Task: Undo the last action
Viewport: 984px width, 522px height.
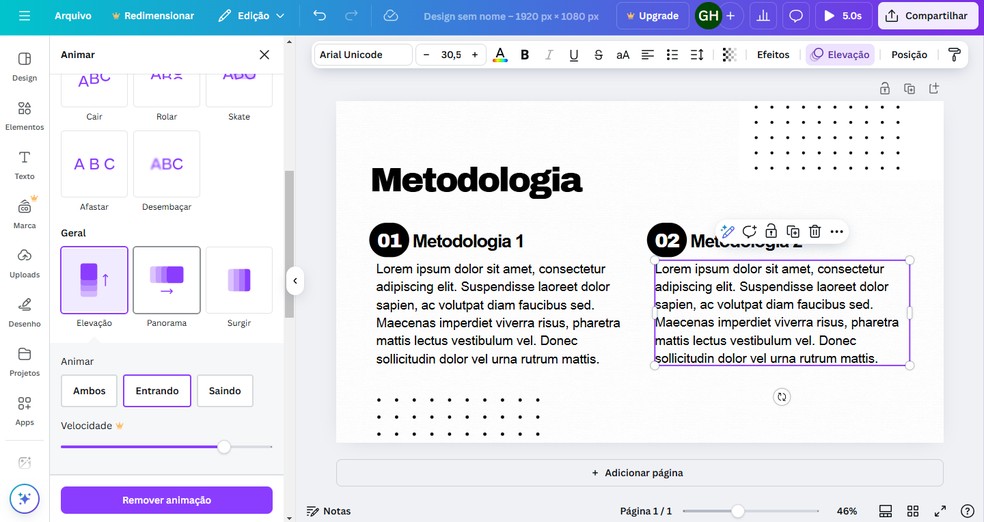Action: [x=319, y=16]
